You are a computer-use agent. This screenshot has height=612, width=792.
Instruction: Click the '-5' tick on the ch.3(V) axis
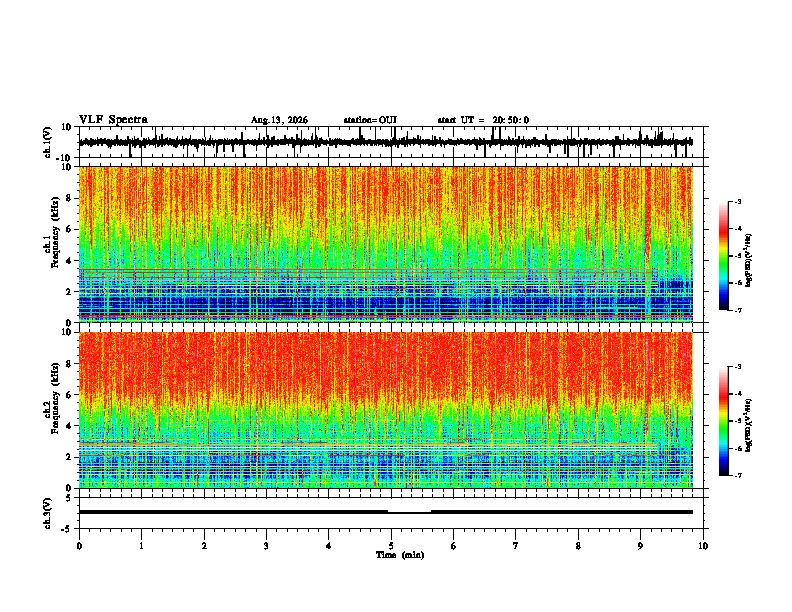pyautogui.click(x=68, y=529)
